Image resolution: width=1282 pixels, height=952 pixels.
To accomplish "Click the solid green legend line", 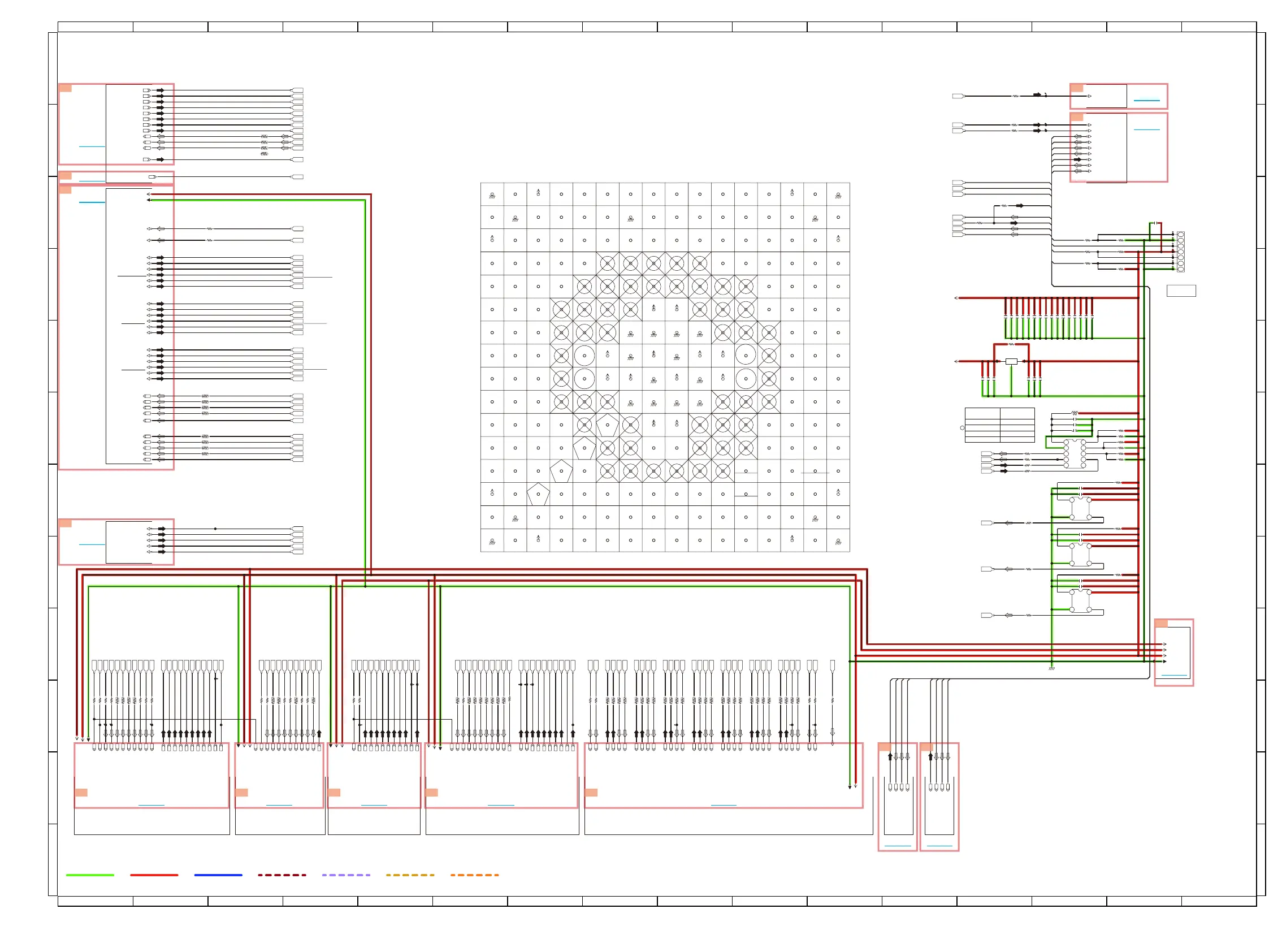I will click(x=90, y=874).
